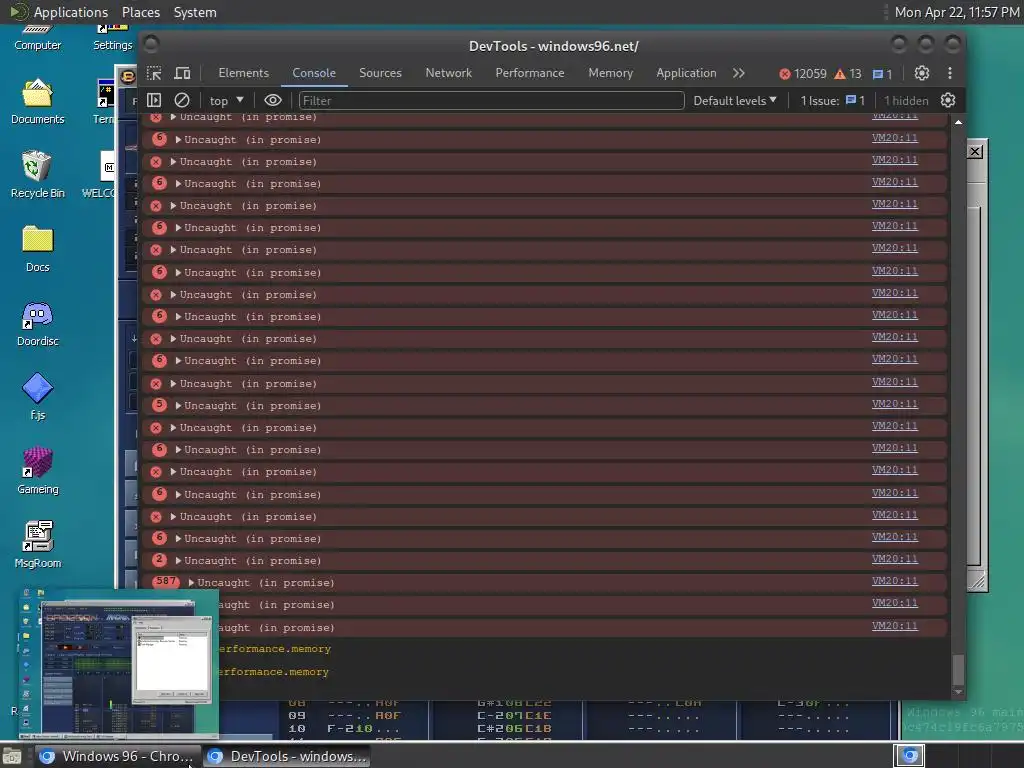
Task: Click the 13 warnings counter
Action: [x=848, y=74]
